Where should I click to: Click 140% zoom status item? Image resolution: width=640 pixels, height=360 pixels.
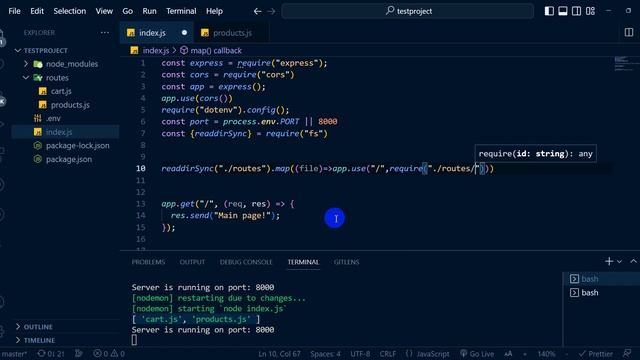(546, 354)
